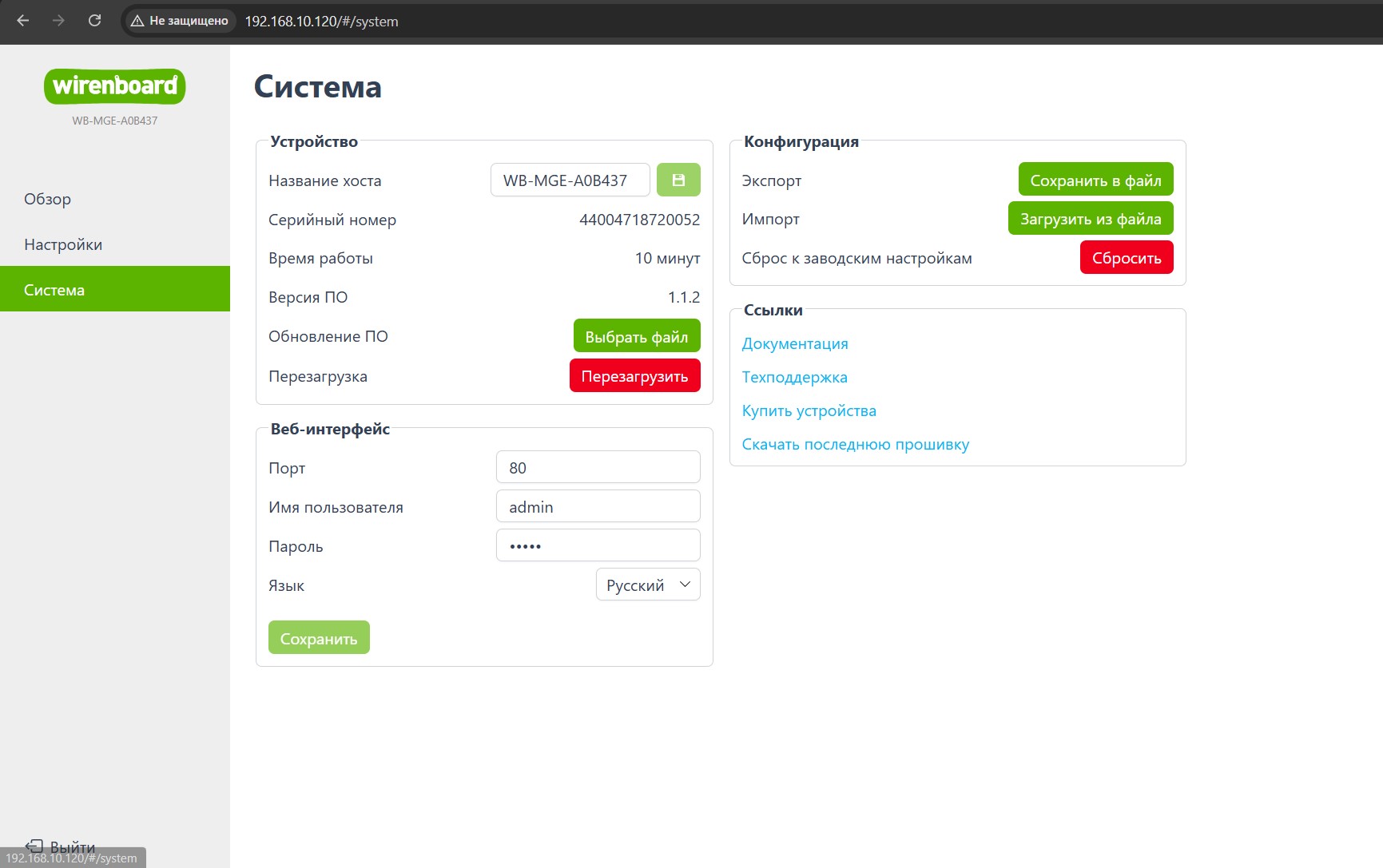This screenshot has width=1383, height=868.
Task: Open the Документация link
Action: click(795, 343)
